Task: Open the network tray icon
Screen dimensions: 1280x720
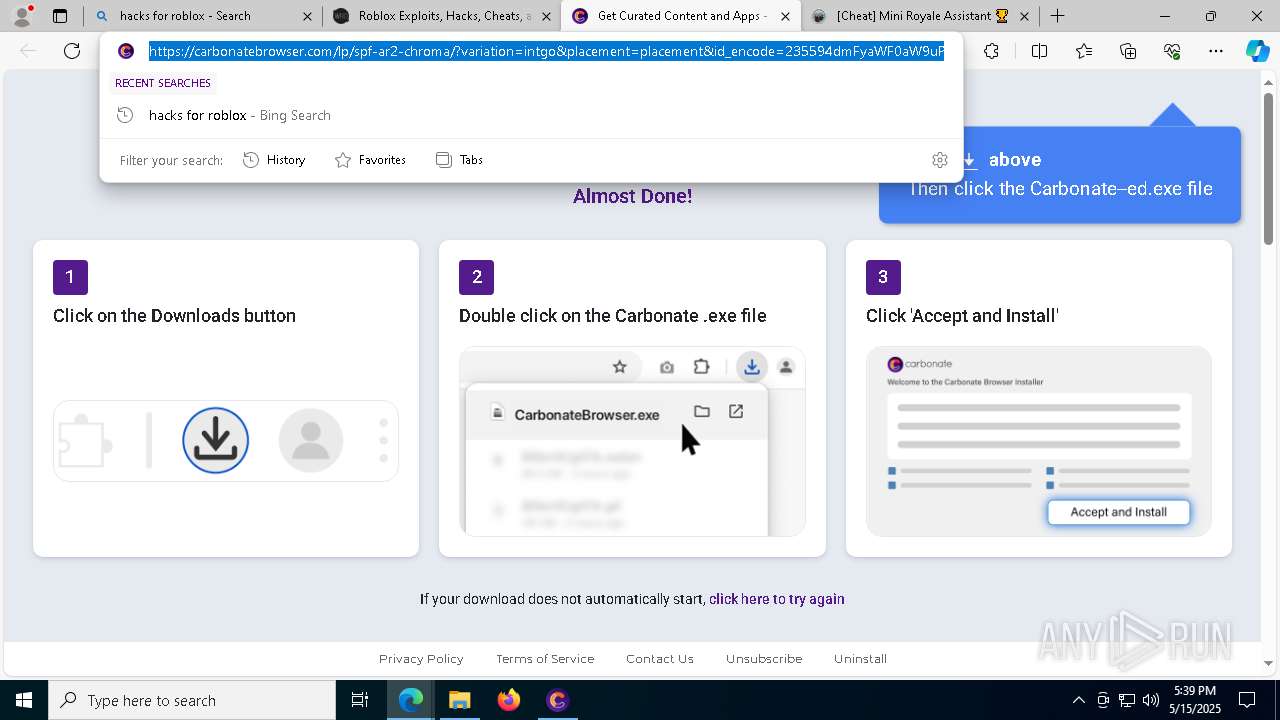Action: pos(1127,700)
